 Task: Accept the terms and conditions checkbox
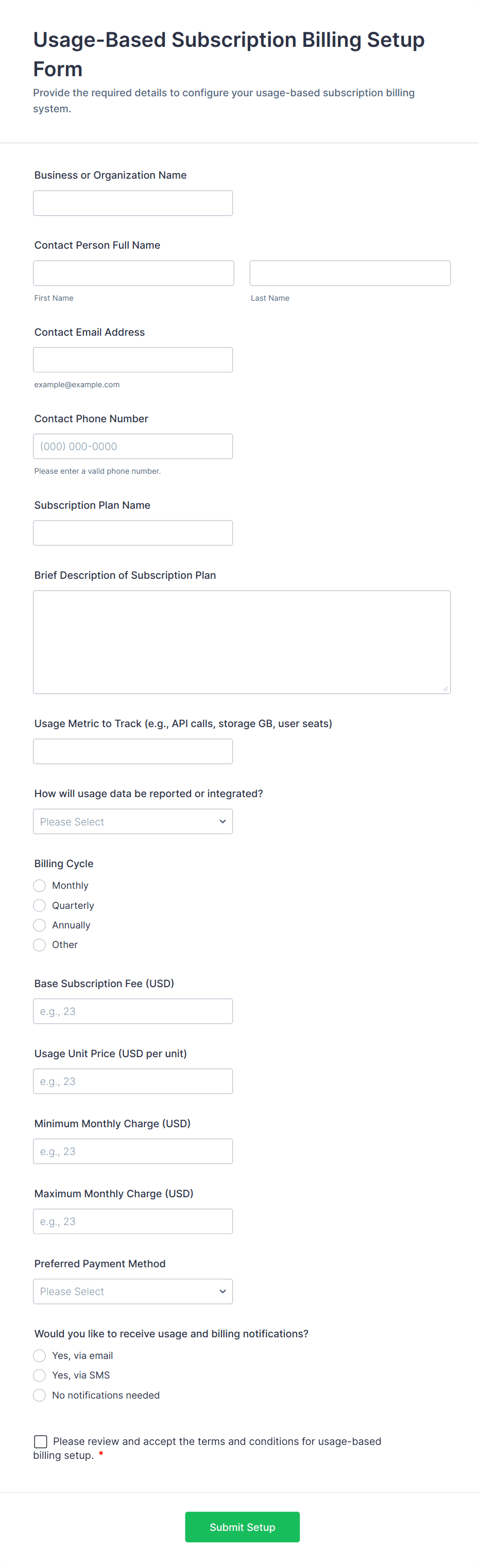click(41, 1441)
